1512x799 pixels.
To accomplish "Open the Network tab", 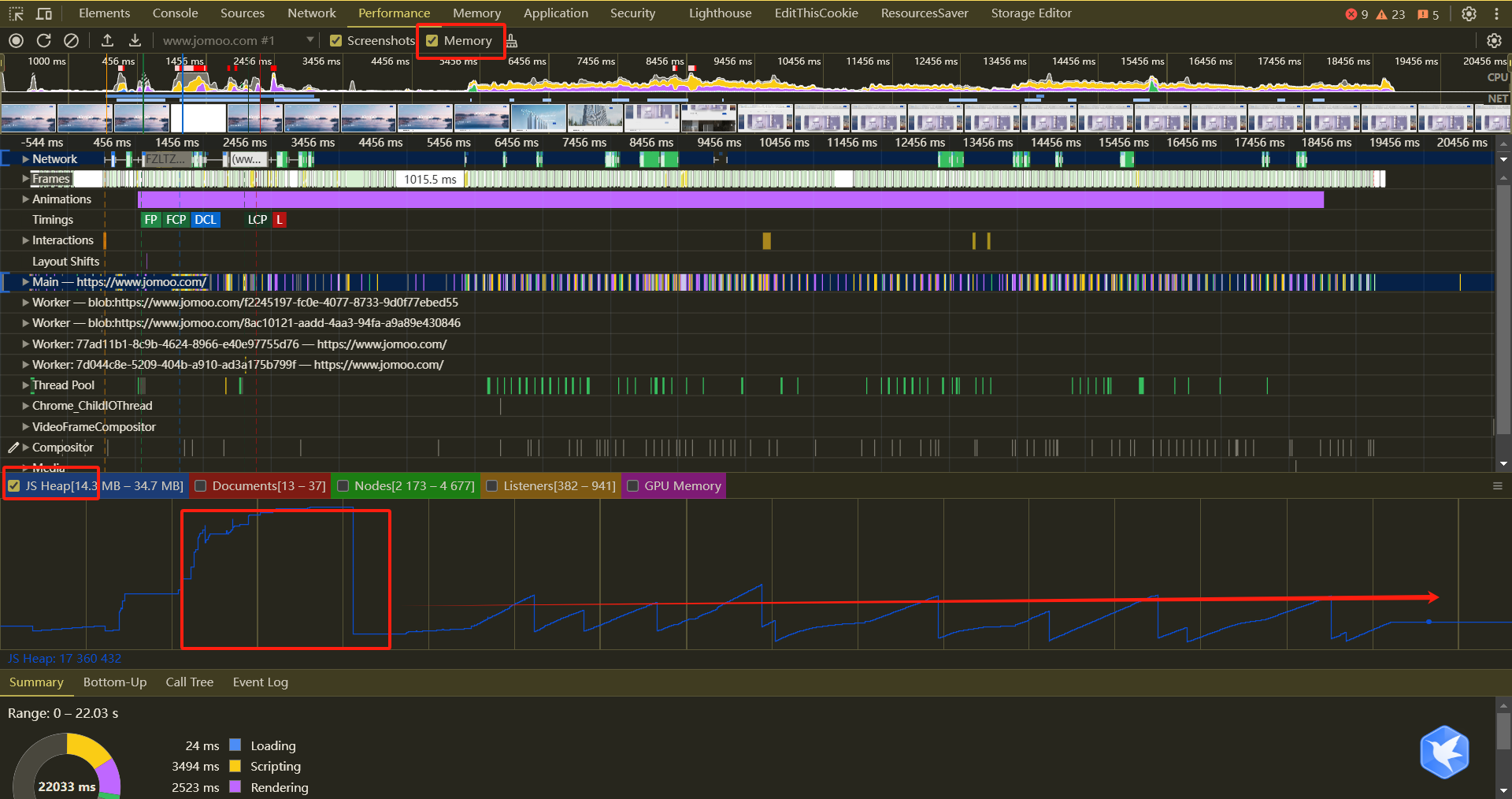I will [312, 13].
